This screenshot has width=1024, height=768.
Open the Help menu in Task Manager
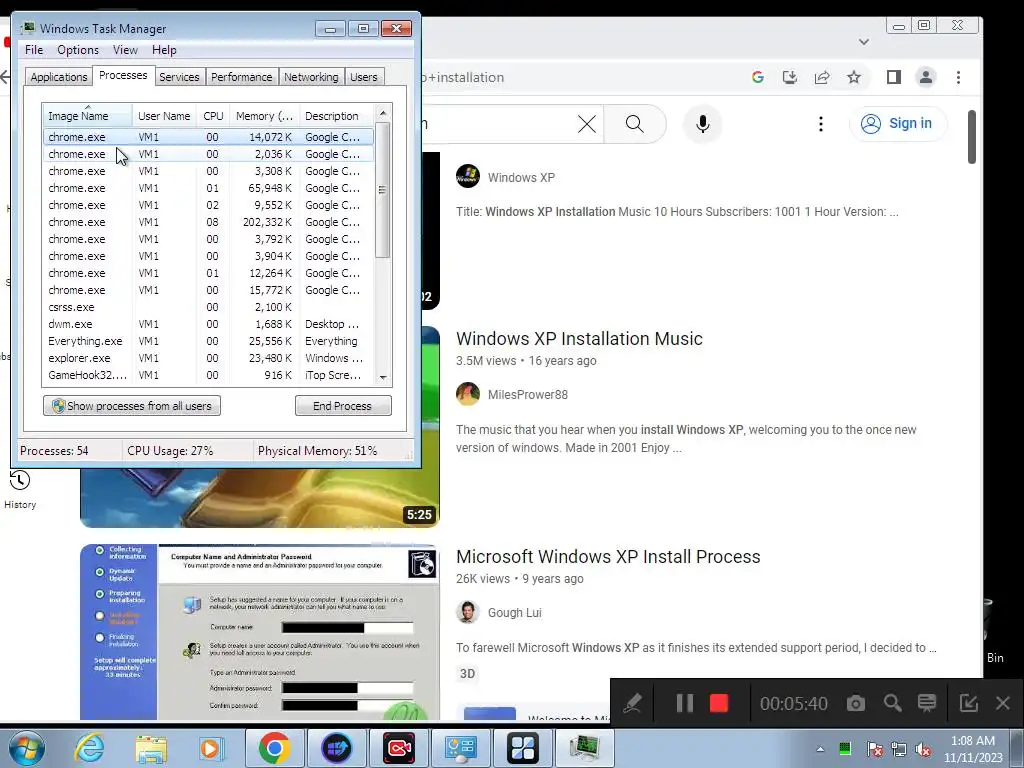coord(164,50)
